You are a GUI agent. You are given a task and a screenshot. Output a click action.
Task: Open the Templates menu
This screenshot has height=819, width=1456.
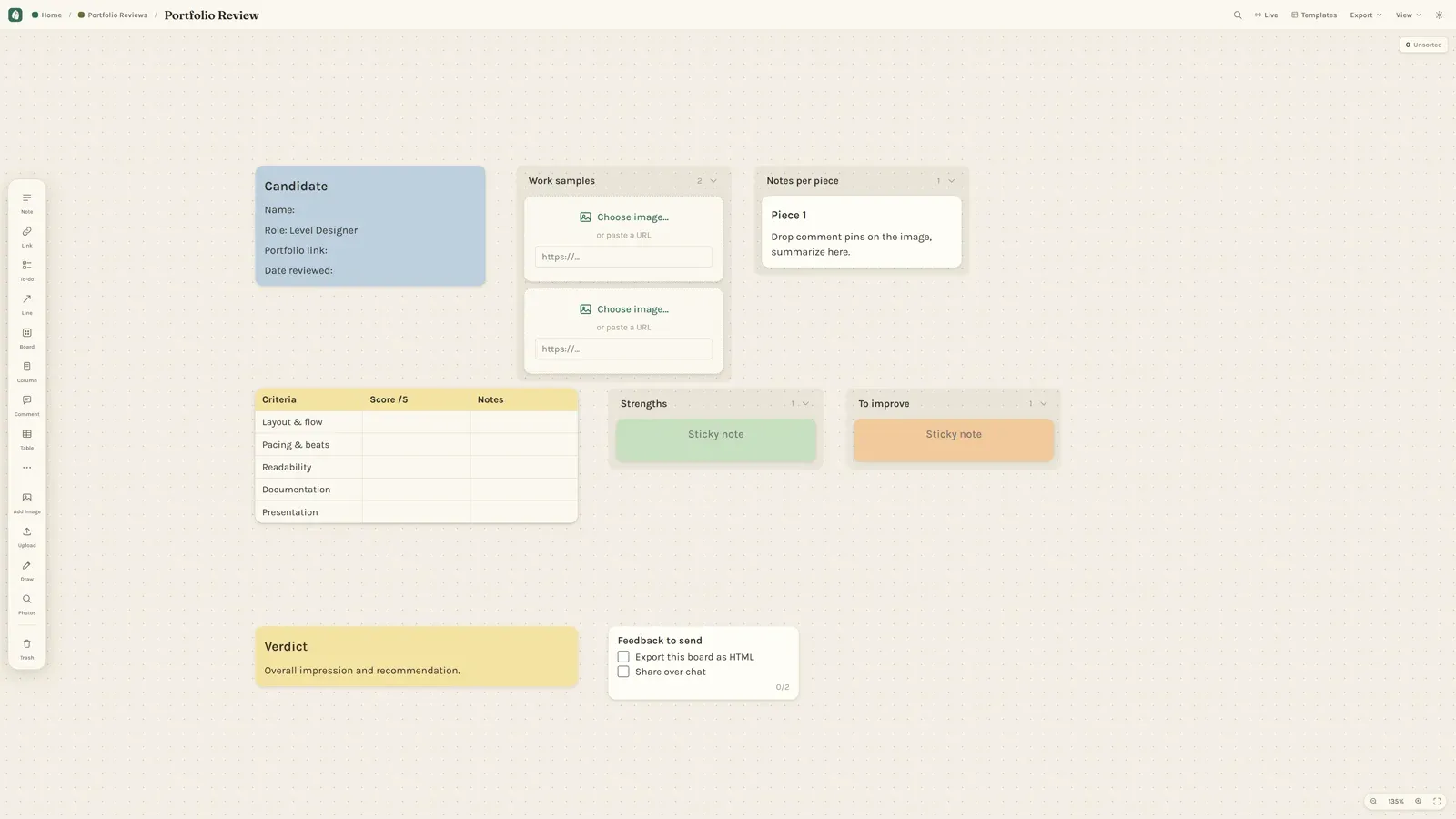coord(1314,15)
